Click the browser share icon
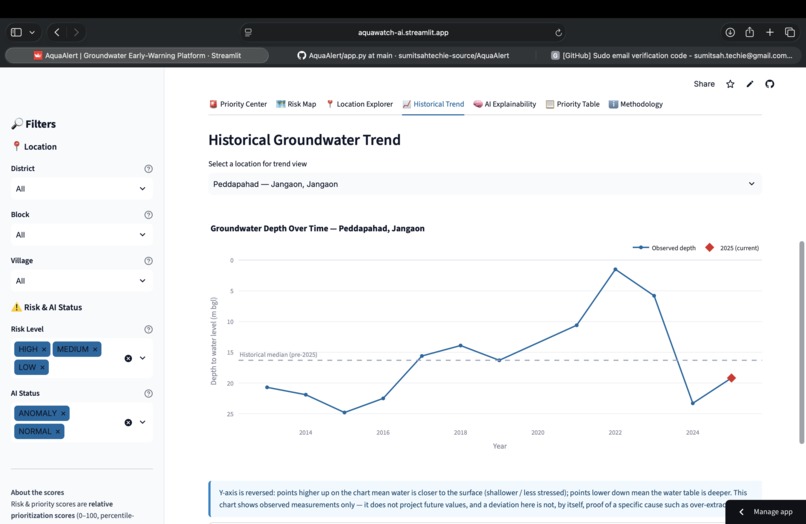The width and height of the screenshot is (806, 524). 749,32
